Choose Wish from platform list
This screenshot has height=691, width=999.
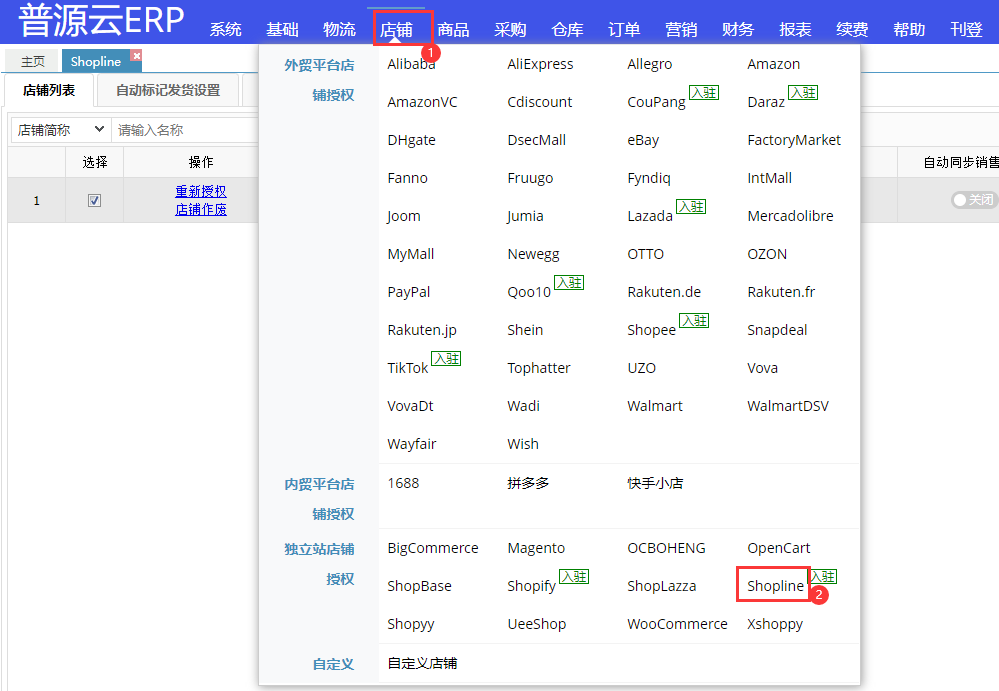click(523, 444)
